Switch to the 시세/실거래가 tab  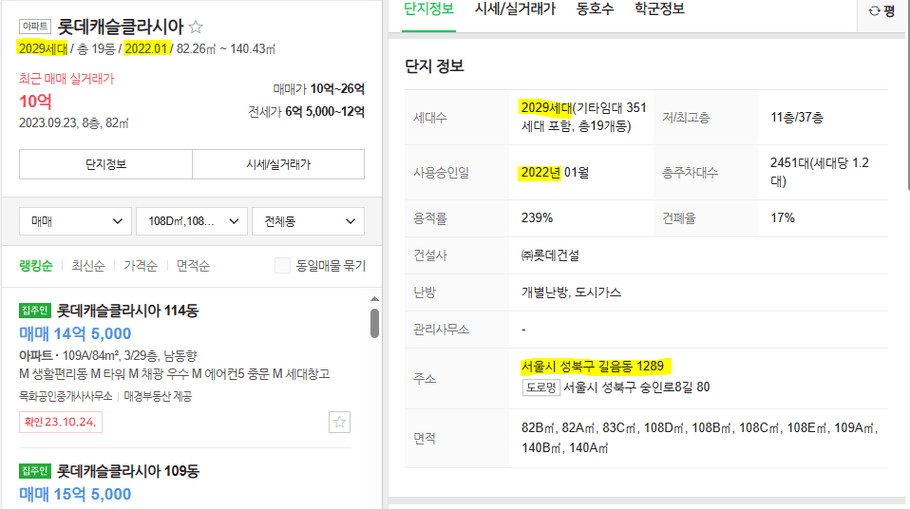click(515, 9)
